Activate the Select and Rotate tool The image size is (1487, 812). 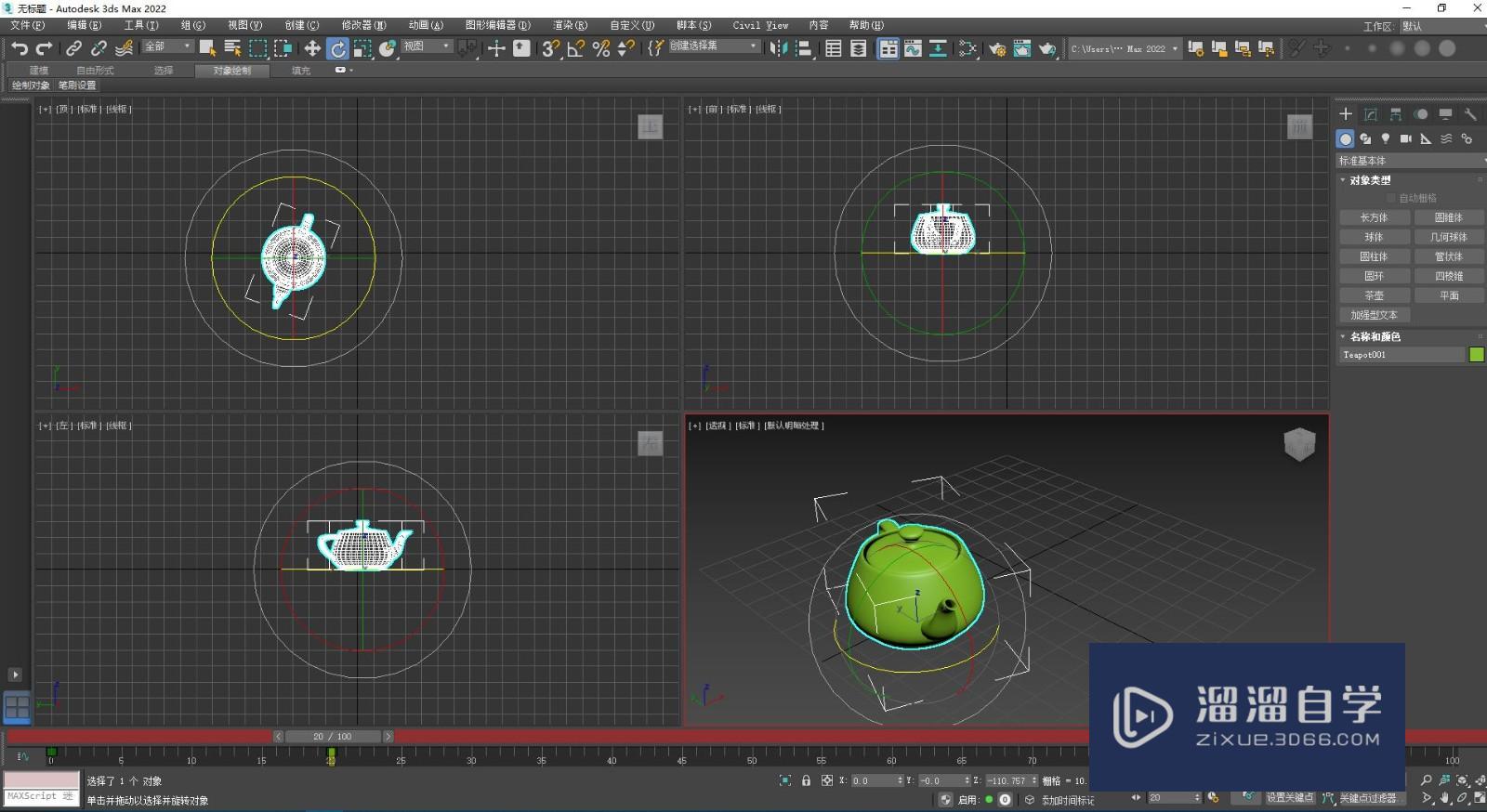point(337,48)
